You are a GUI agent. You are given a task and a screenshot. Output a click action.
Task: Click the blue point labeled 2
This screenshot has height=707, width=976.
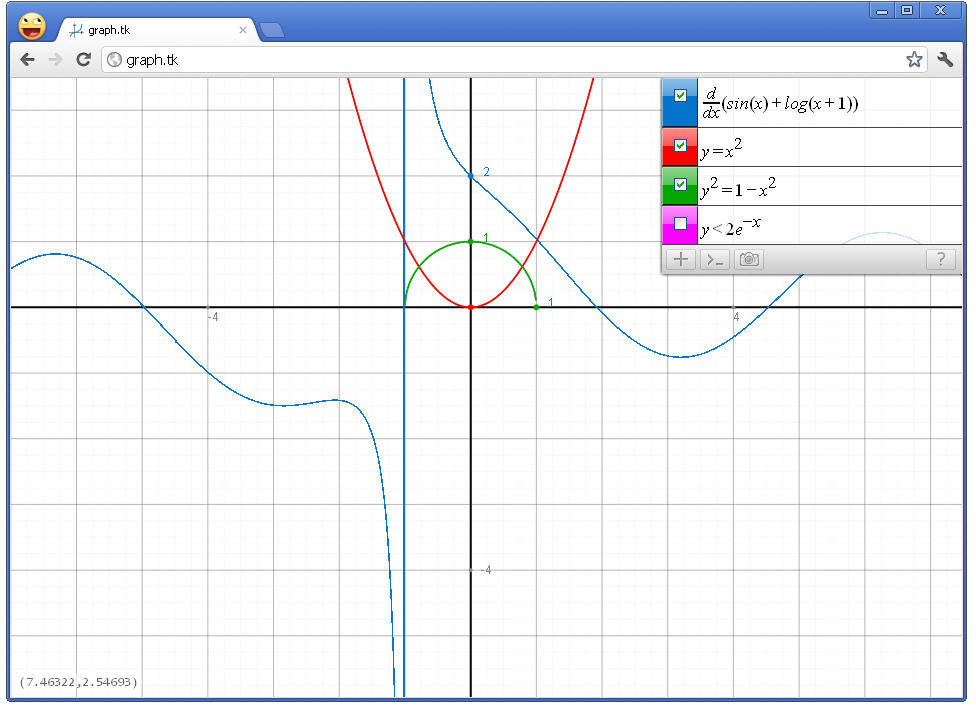tap(471, 176)
